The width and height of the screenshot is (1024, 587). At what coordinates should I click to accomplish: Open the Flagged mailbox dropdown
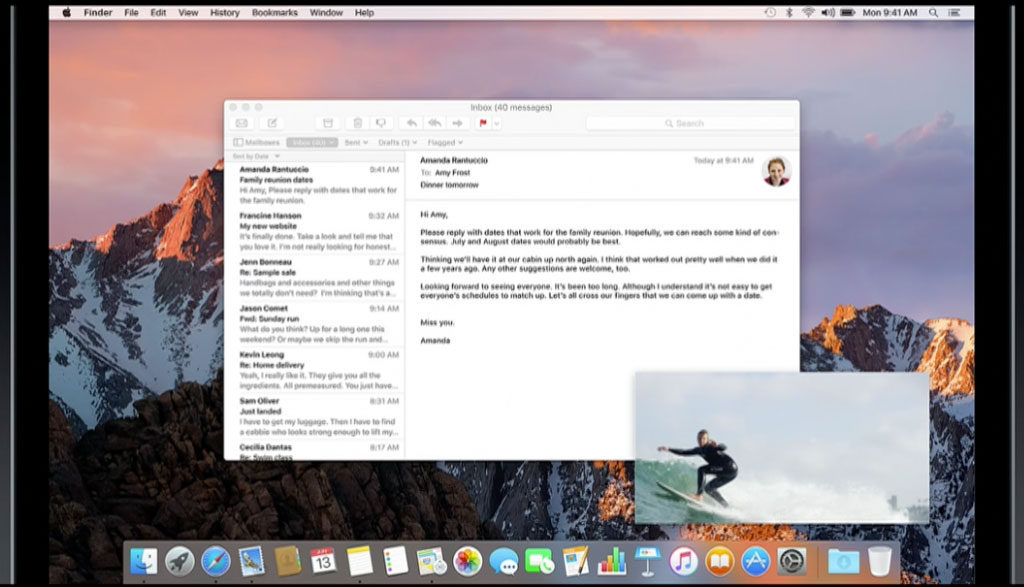(x=445, y=142)
